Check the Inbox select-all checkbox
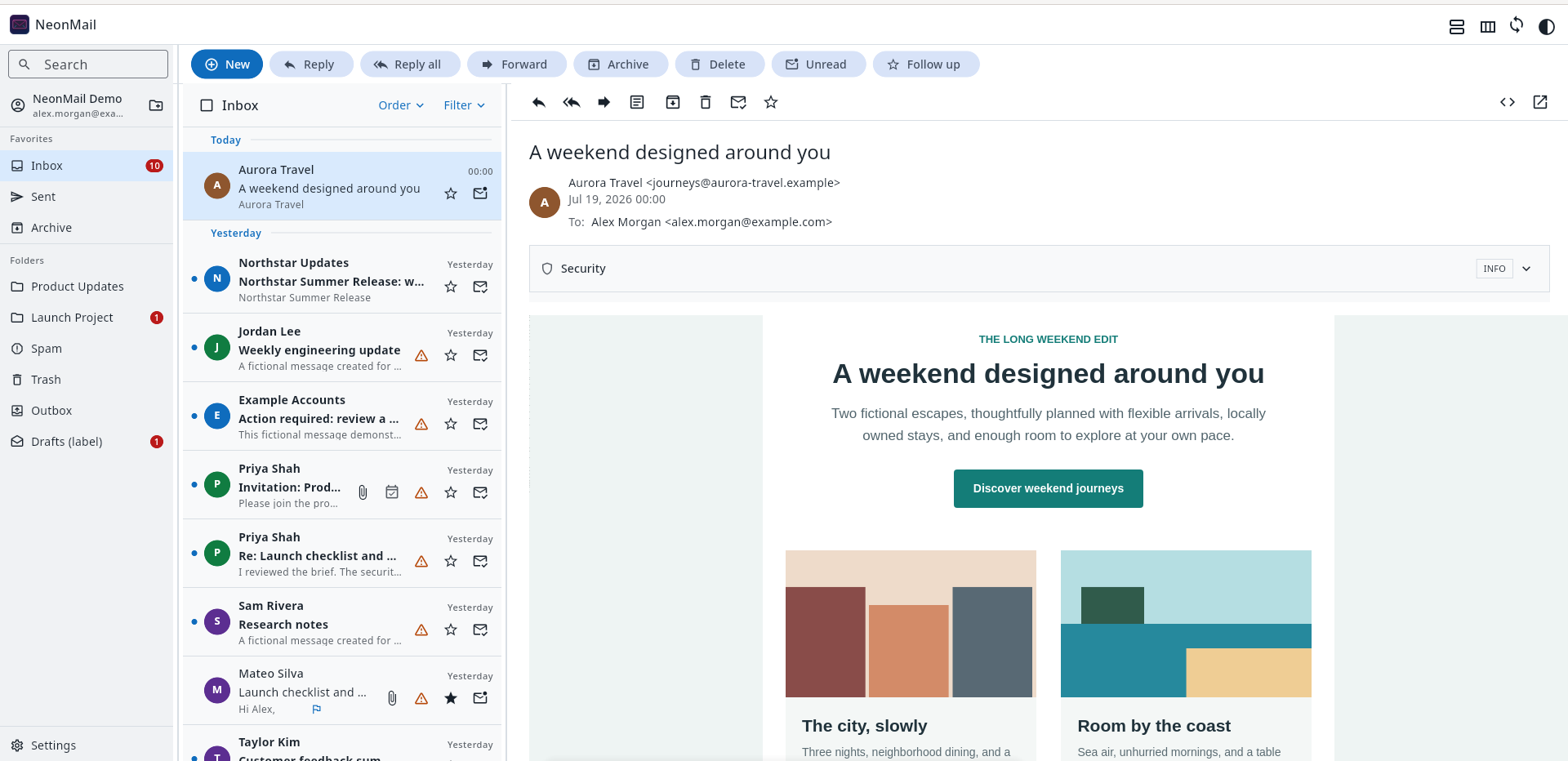1568x761 pixels. click(207, 105)
